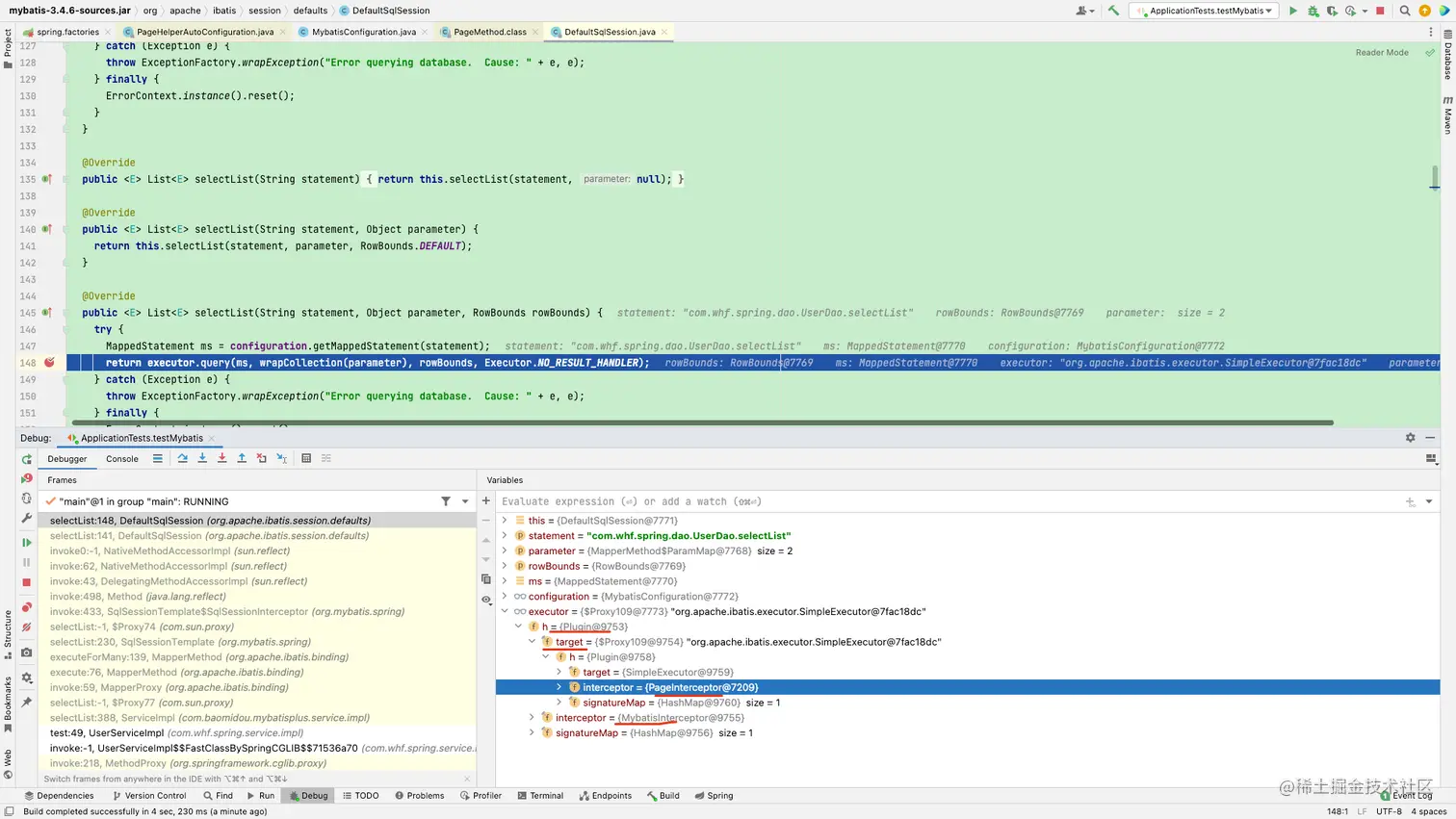Toggle the breakpoint on line 148
This screenshot has height=819, width=1456.
pos(49,363)
